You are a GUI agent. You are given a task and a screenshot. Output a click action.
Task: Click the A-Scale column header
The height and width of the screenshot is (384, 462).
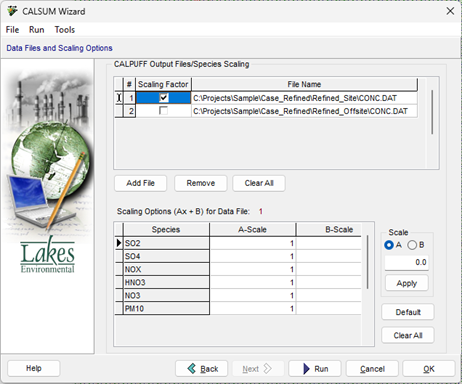(x=252, y=230)
